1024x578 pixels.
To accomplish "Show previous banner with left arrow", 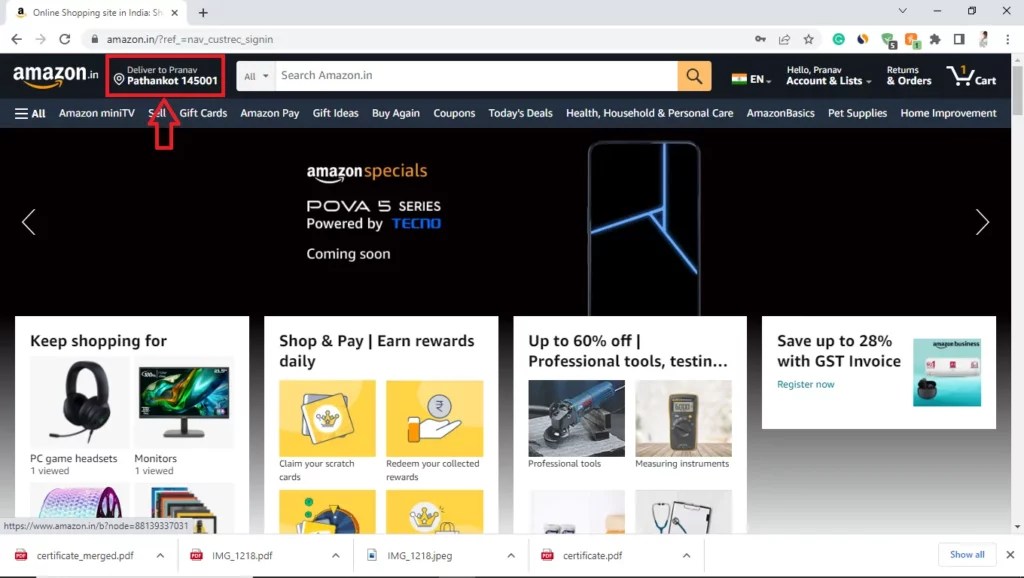I will [29, 223].
